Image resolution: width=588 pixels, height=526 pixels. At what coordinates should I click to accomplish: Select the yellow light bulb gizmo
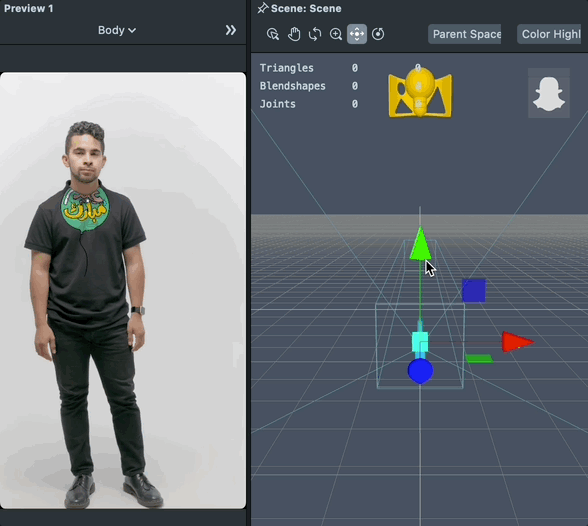click(x=420, y=92)
